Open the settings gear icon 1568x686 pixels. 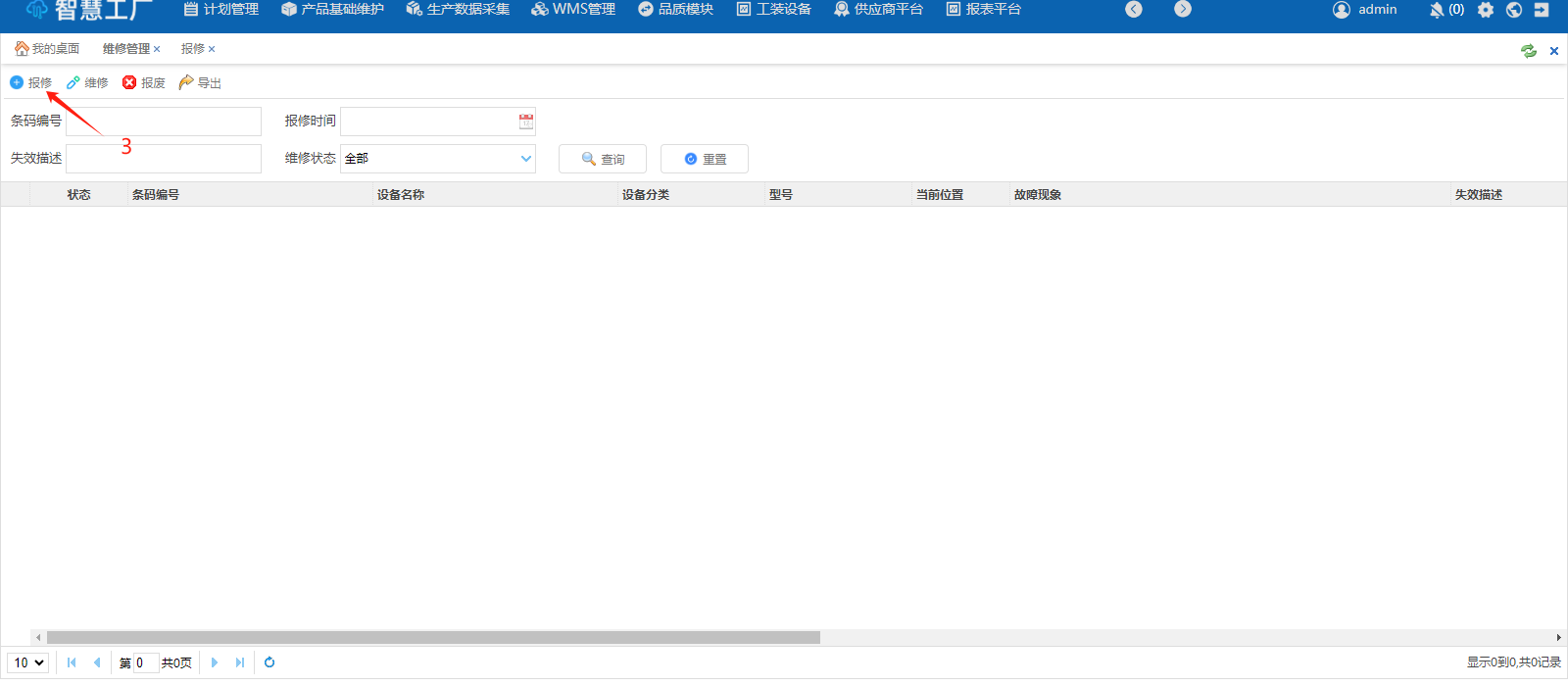click(1486, 10)
